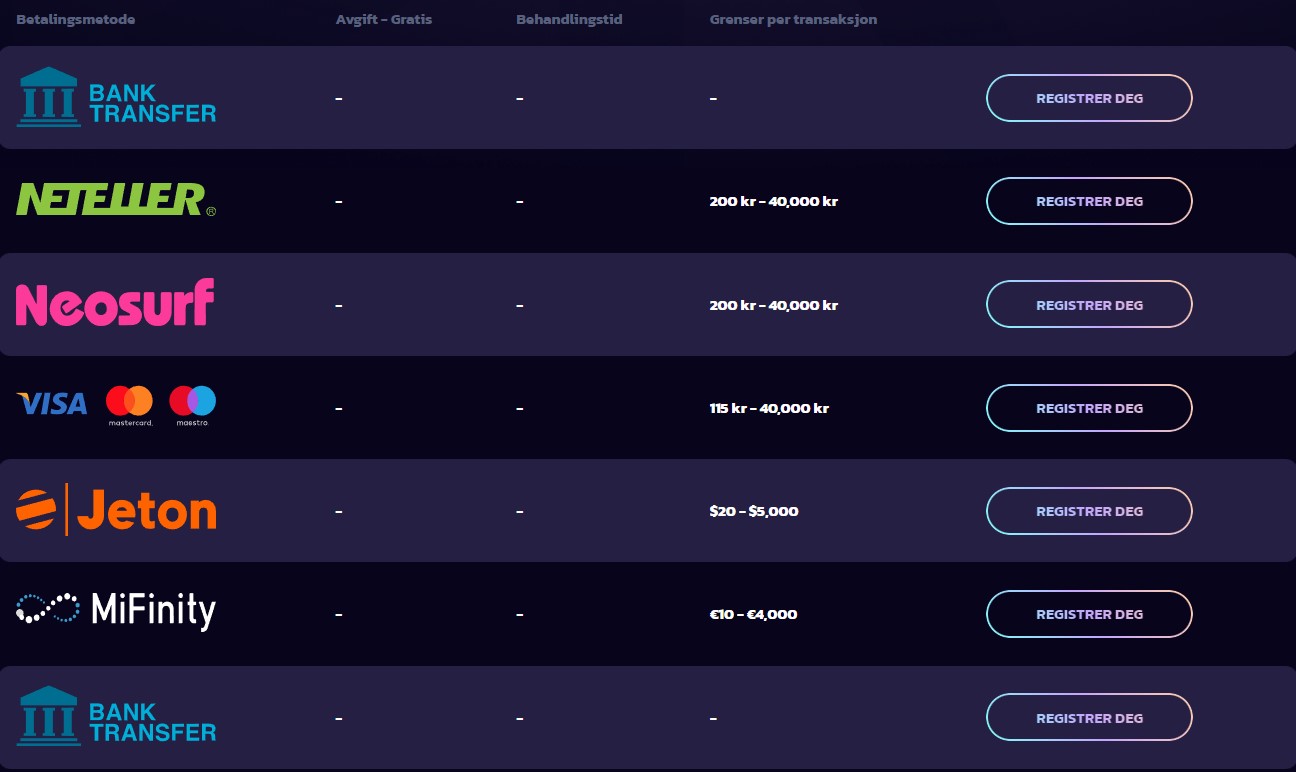
Task: Click the MiFinity logo
Action: [116, 611]
